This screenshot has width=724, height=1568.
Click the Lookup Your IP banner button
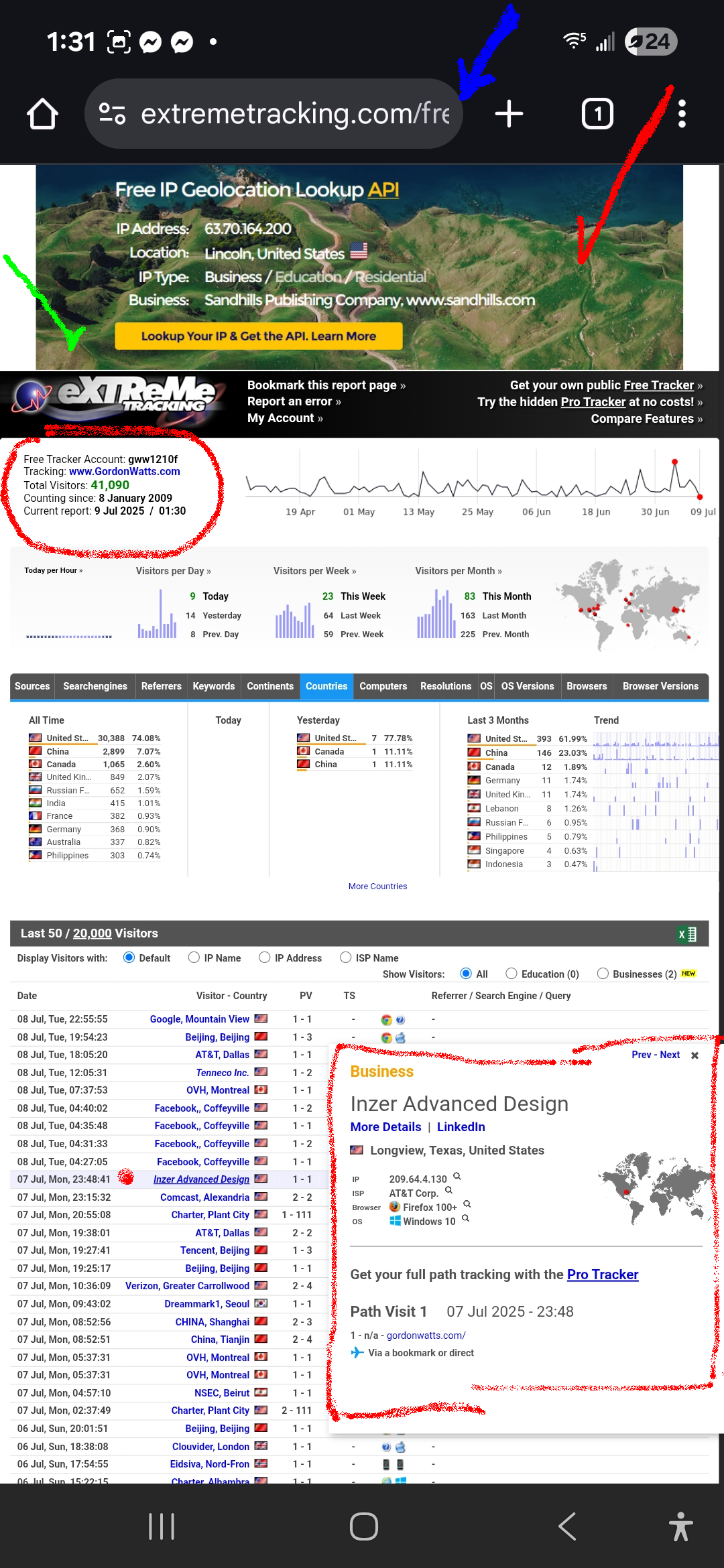pyautogui.click(x=258, y=336)
